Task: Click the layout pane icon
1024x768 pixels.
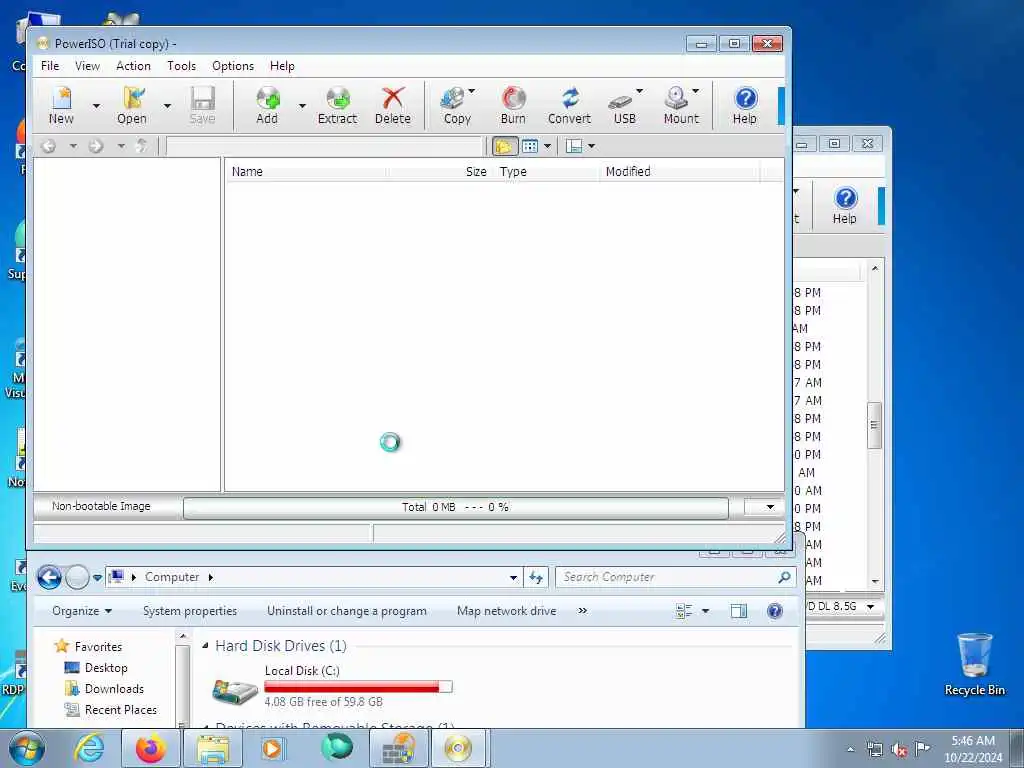Action: coord(574,146)
